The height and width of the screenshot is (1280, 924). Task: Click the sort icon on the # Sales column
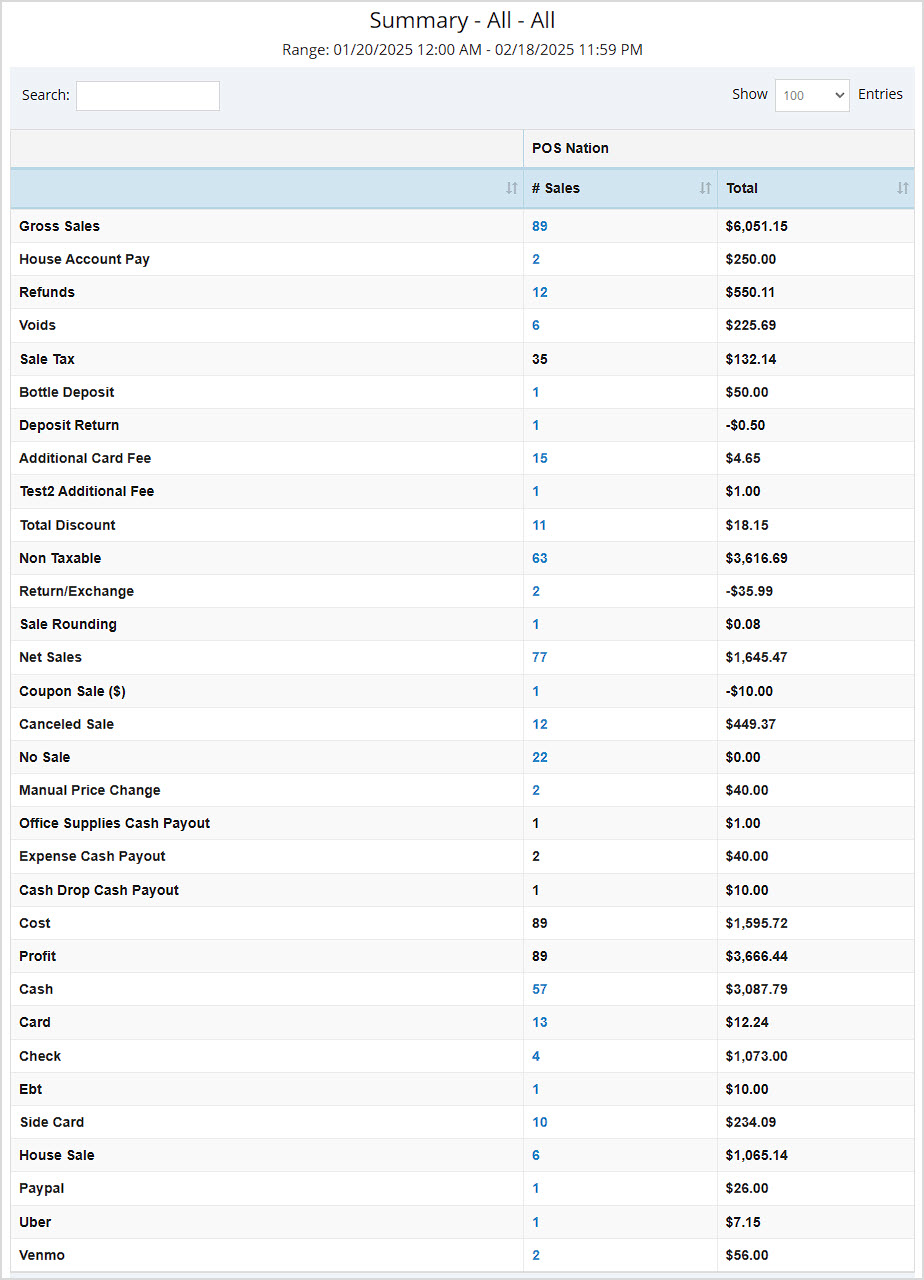coord(705,188)
